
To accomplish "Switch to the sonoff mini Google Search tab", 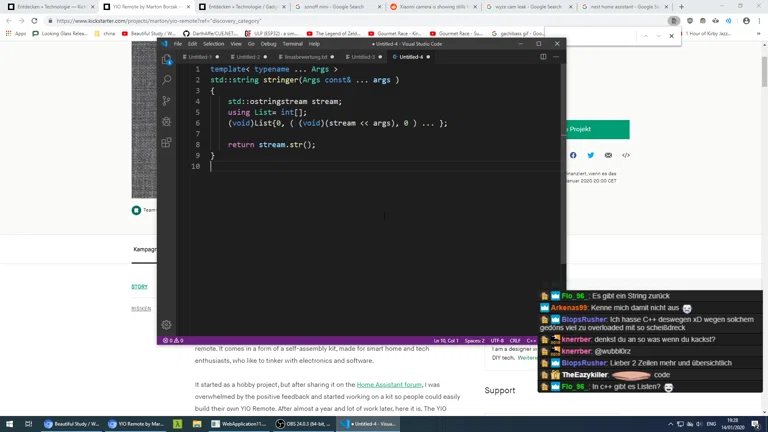I will [x=336, y=7].
